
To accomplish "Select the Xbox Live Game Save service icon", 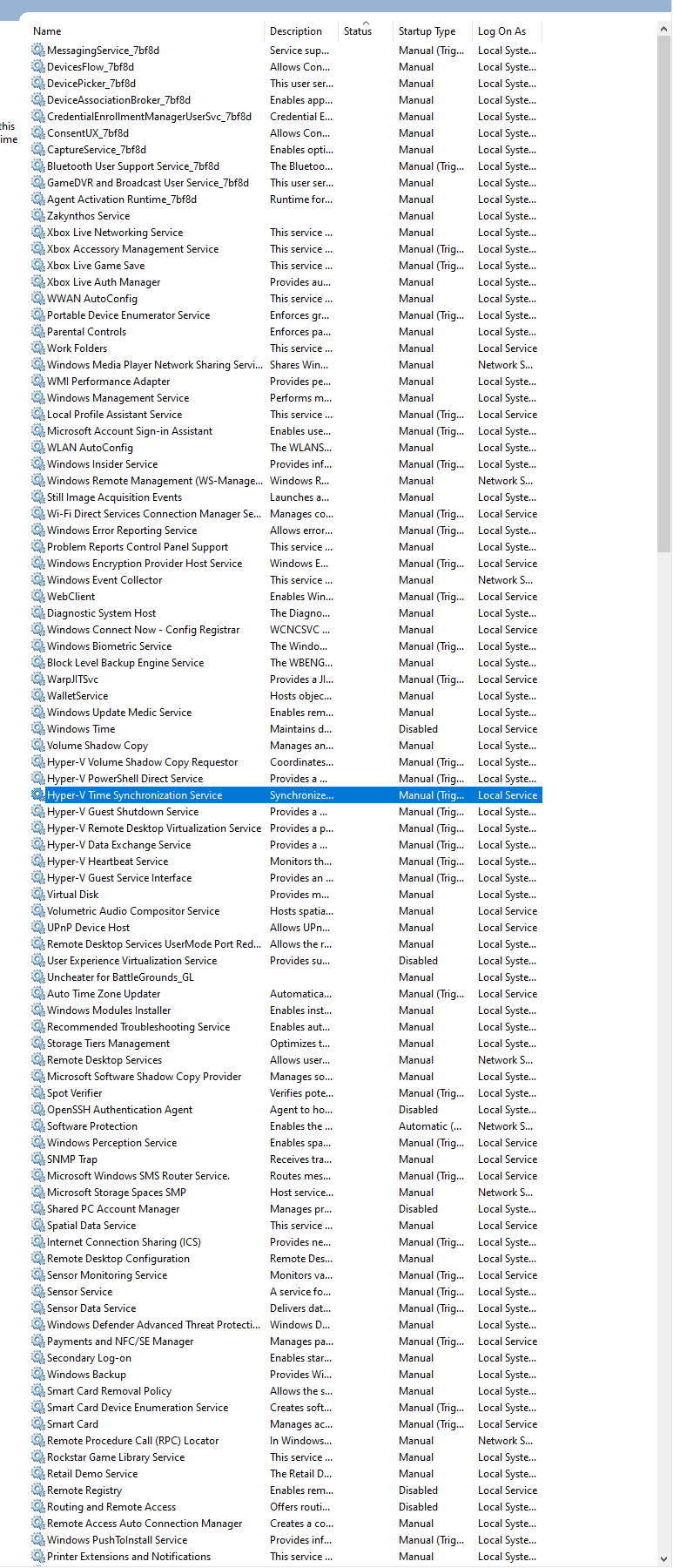I will 38,266.
